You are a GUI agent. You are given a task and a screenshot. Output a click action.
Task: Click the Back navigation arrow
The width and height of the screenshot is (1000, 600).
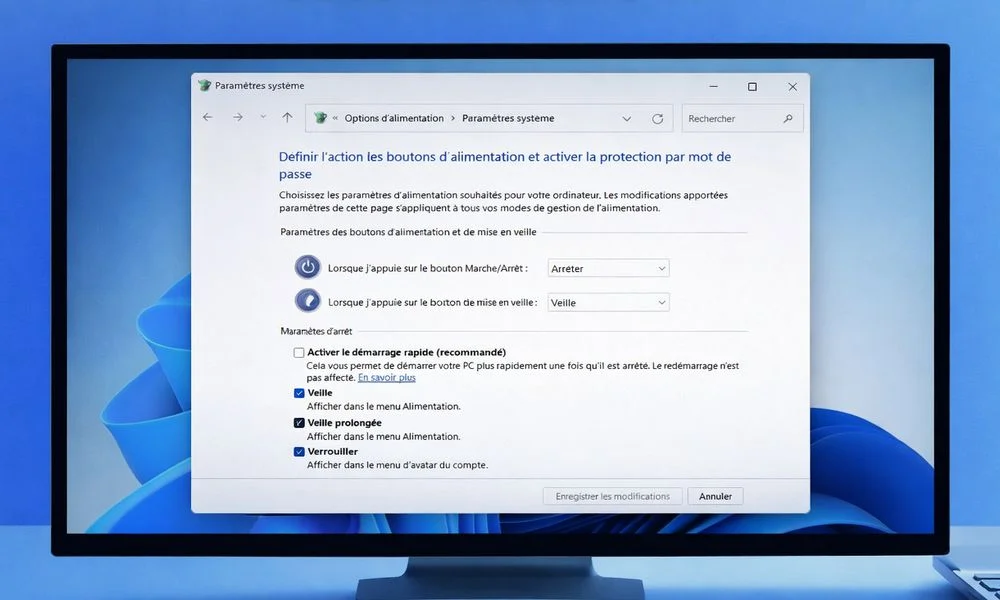click(x=208, y=118)
